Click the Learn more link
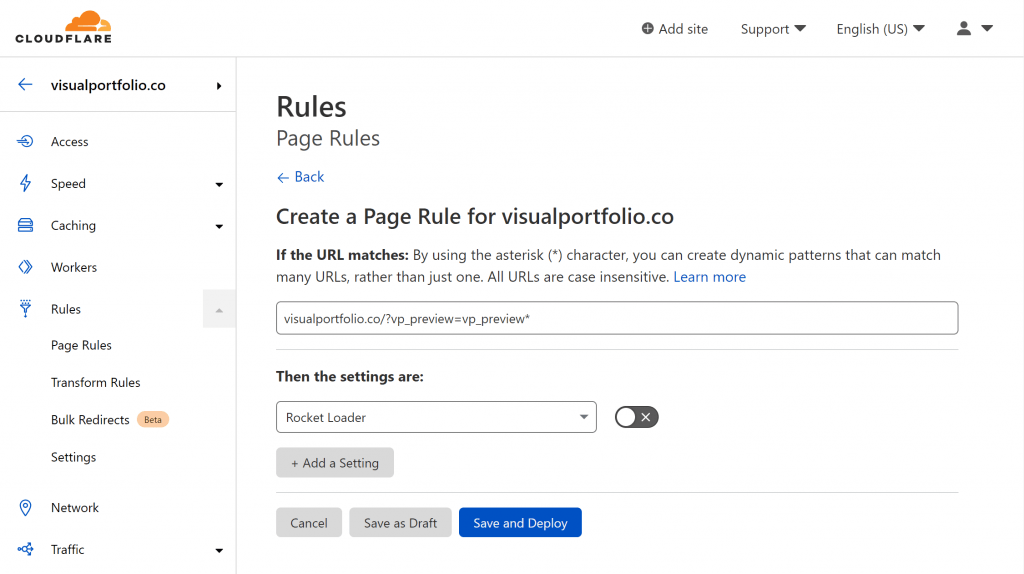The width and height of the screenshot is (1024, 574). tap(709, 277)
